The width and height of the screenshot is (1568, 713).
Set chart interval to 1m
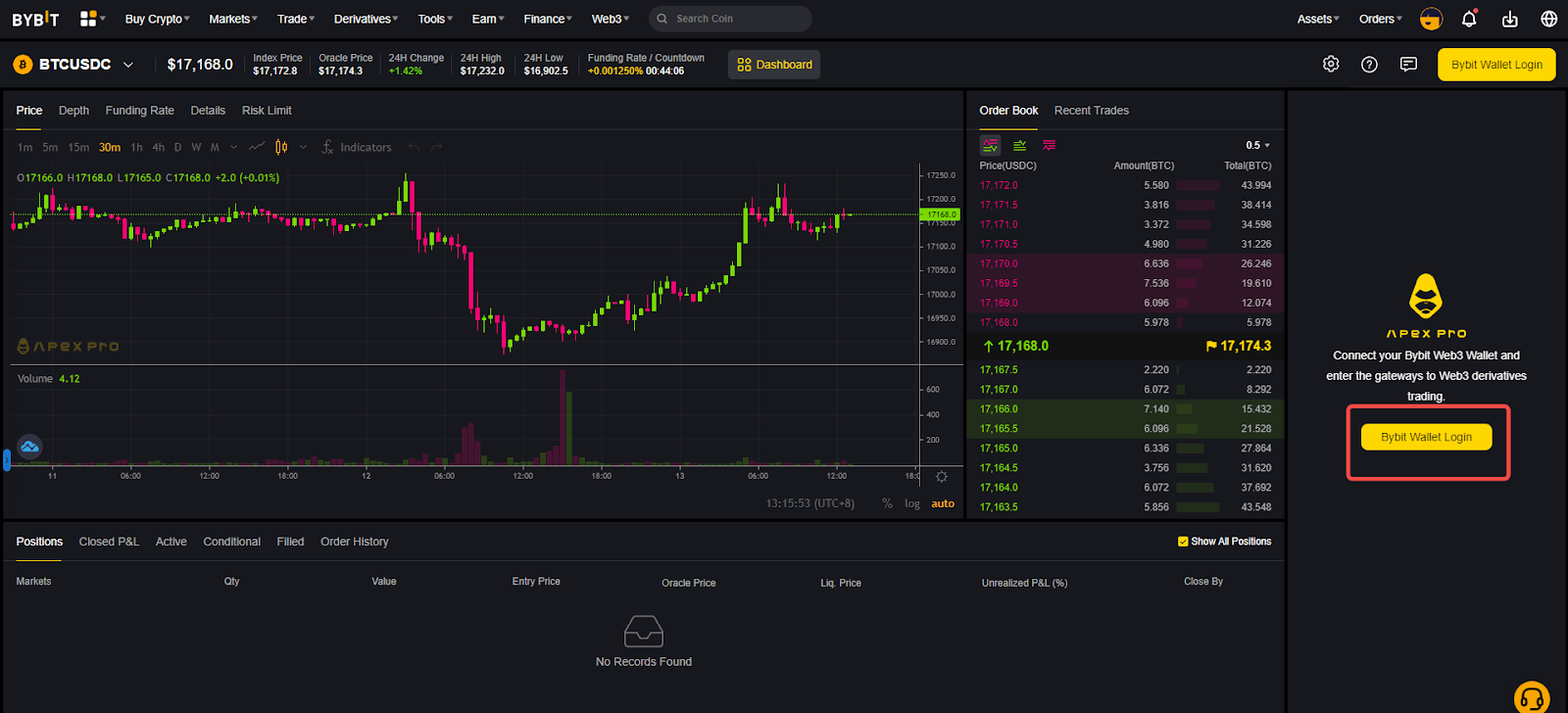[24, 147]
